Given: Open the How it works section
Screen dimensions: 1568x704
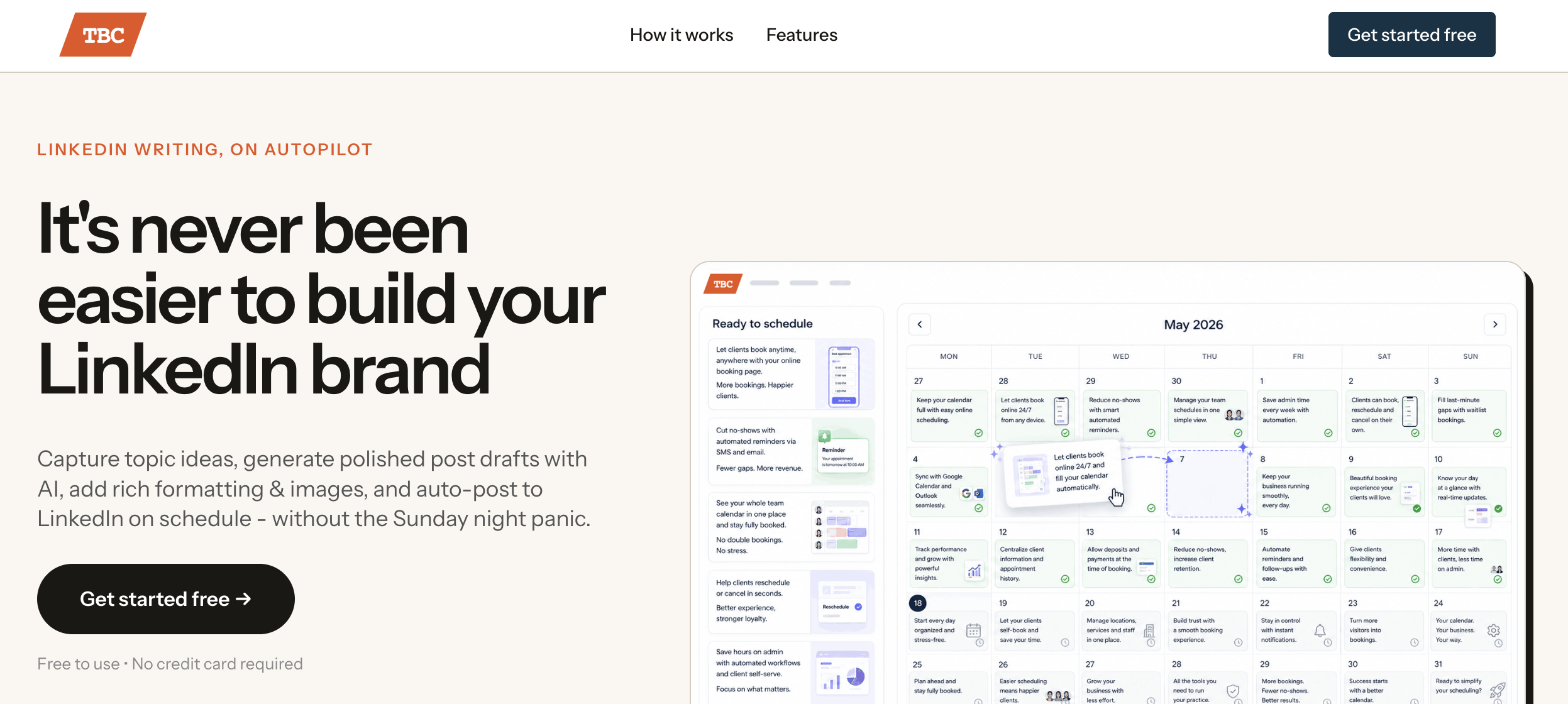Looking at the screenshot, I should [x=682, y=35].
